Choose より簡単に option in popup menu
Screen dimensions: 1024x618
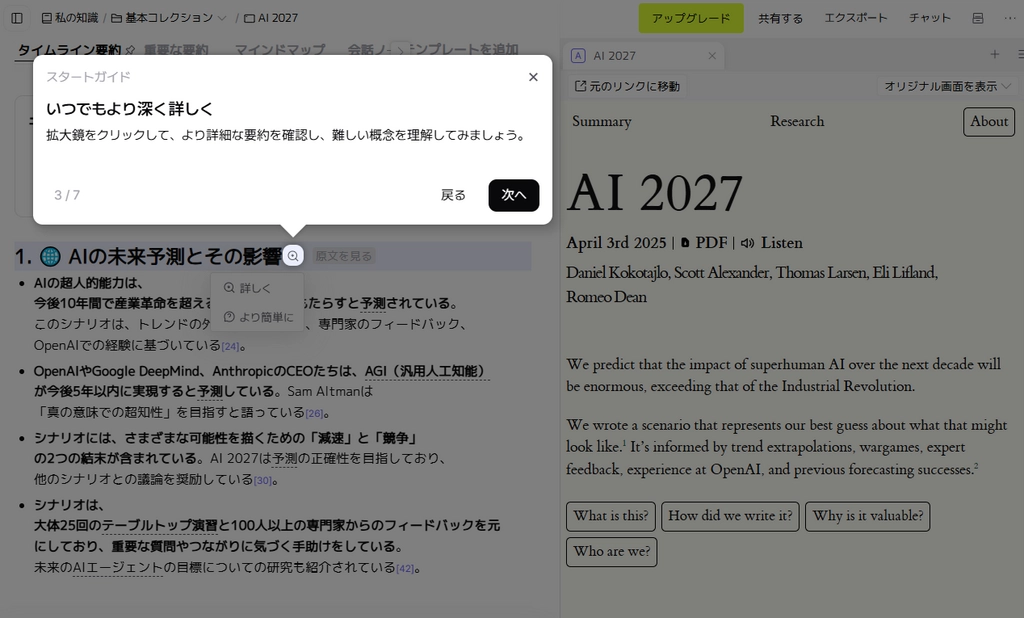(x=258, y=318)
